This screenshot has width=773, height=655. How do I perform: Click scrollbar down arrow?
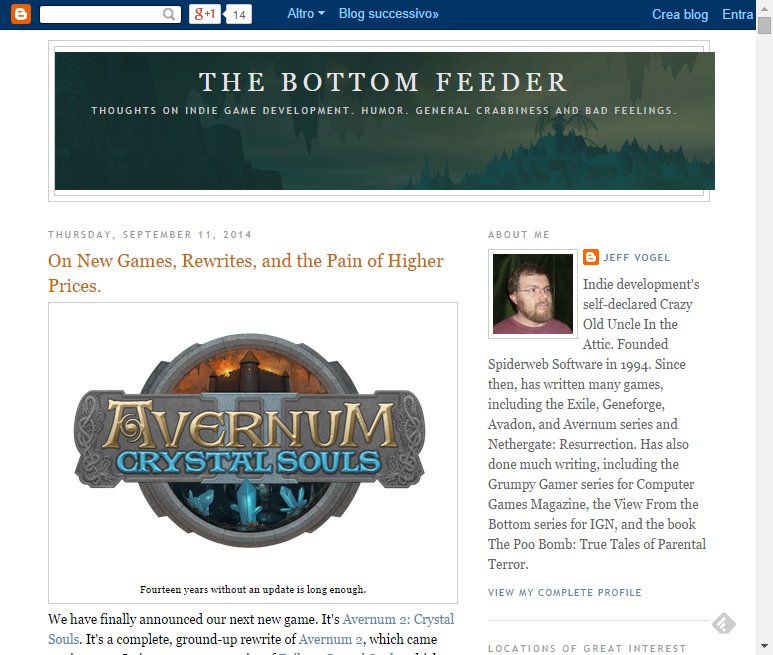(764, 646)
